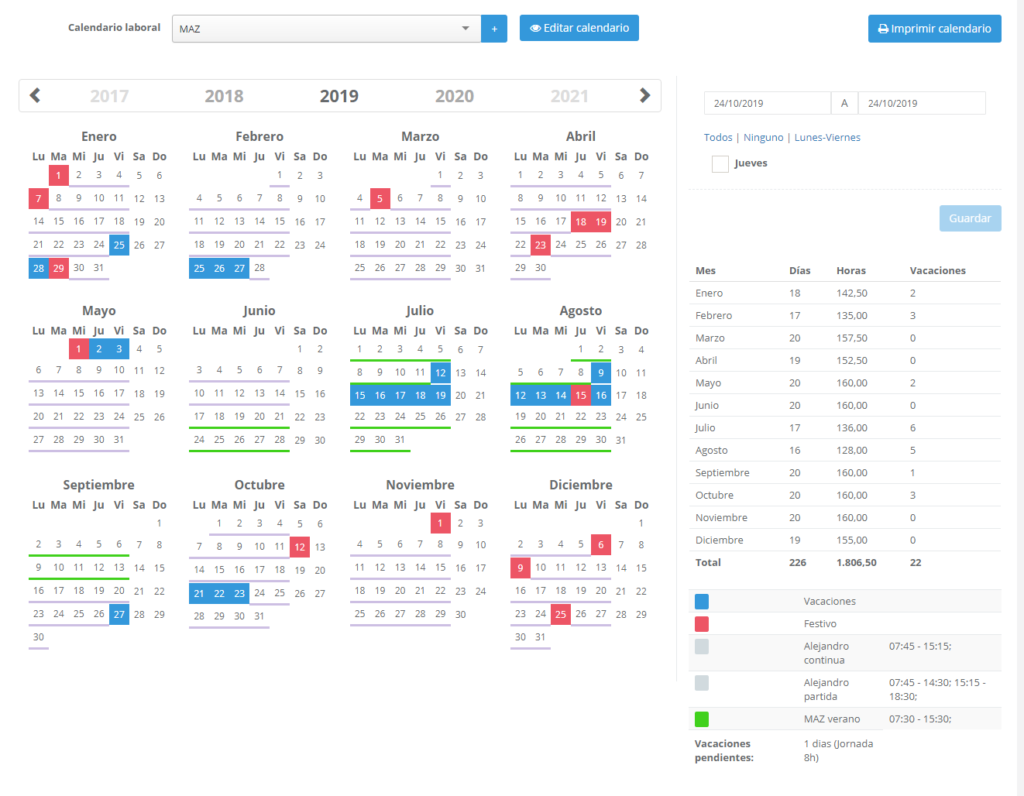Click the Guardar button
This screenshot has width=1024, height=796.
[x=970, y=218]
